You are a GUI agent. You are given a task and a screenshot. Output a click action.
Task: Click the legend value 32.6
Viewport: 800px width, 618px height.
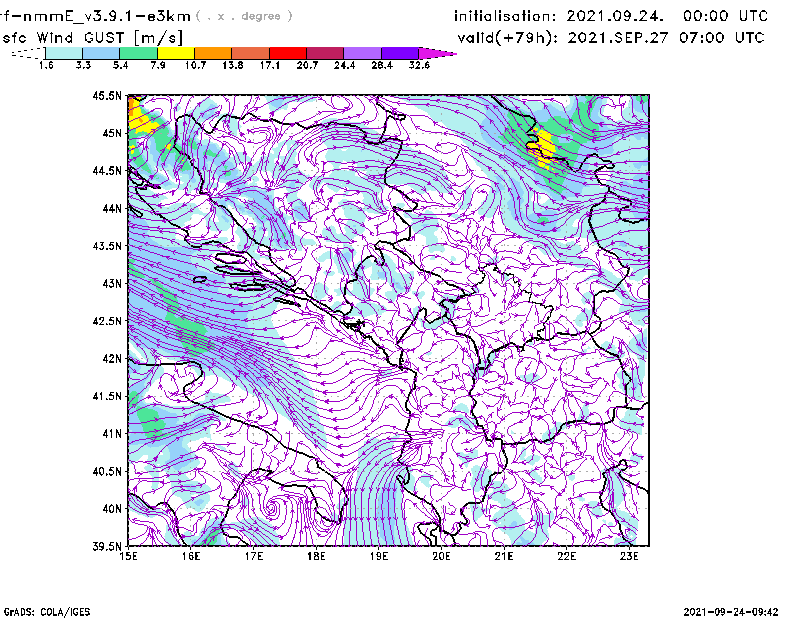[x=419, y=65]
